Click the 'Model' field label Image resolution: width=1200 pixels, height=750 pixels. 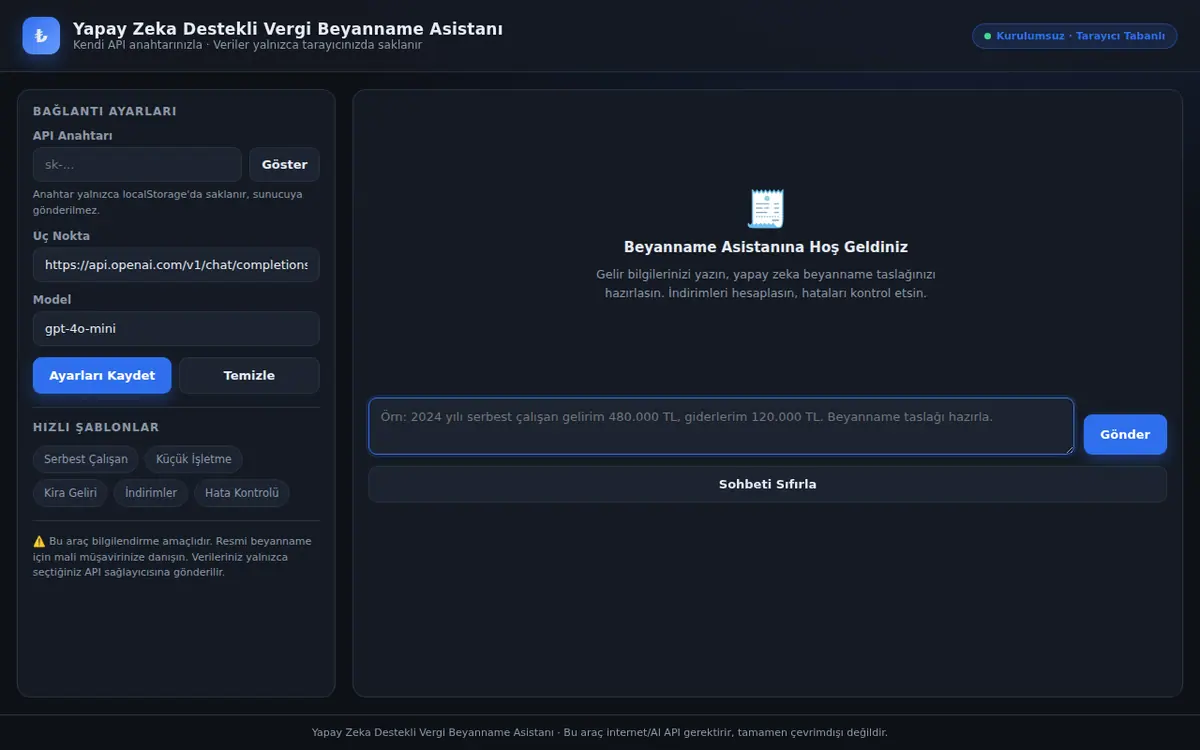[52, 300]
